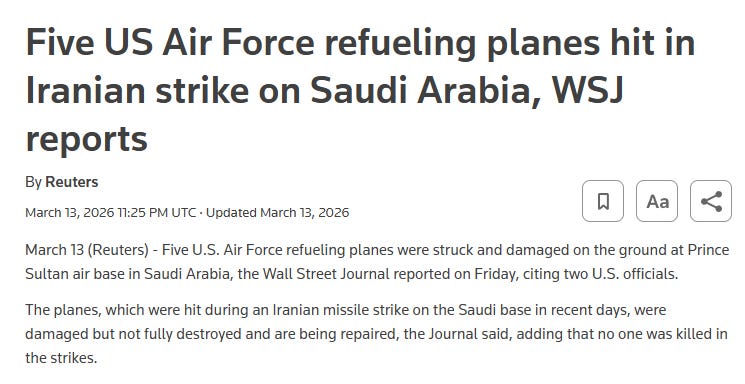This screenshot has height=384, width=745.
Task: Save the article with the bookmark icon
Action: pos(603,201)
